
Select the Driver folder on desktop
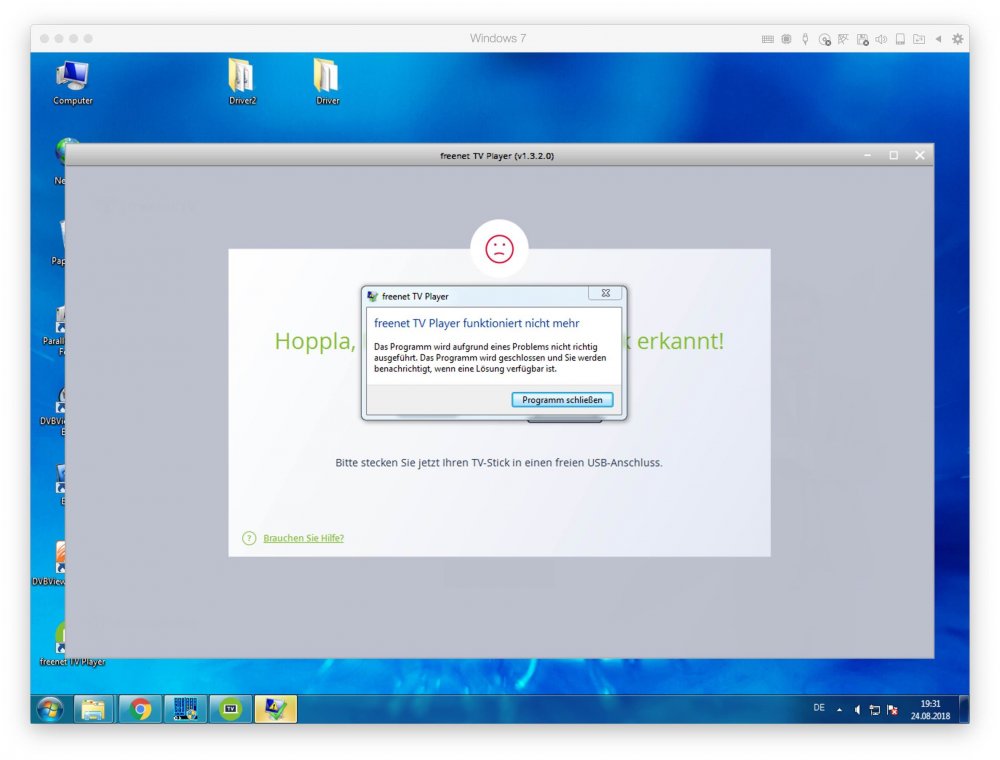pos(327,82)
